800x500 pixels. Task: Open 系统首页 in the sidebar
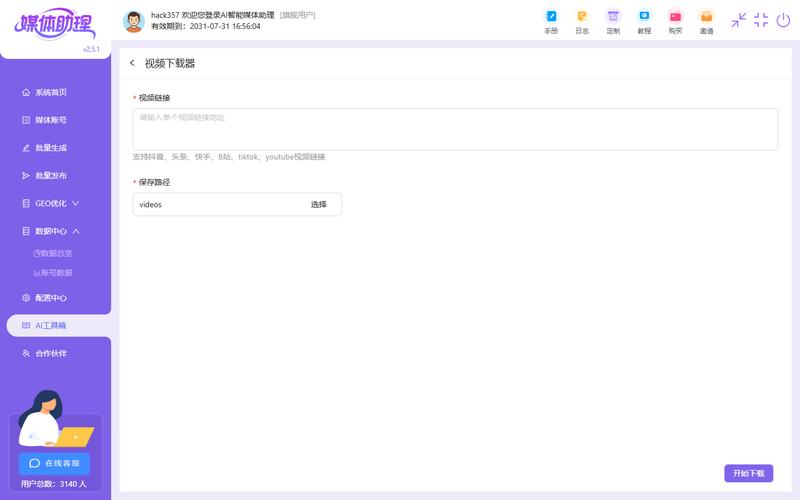pos(50,92)
